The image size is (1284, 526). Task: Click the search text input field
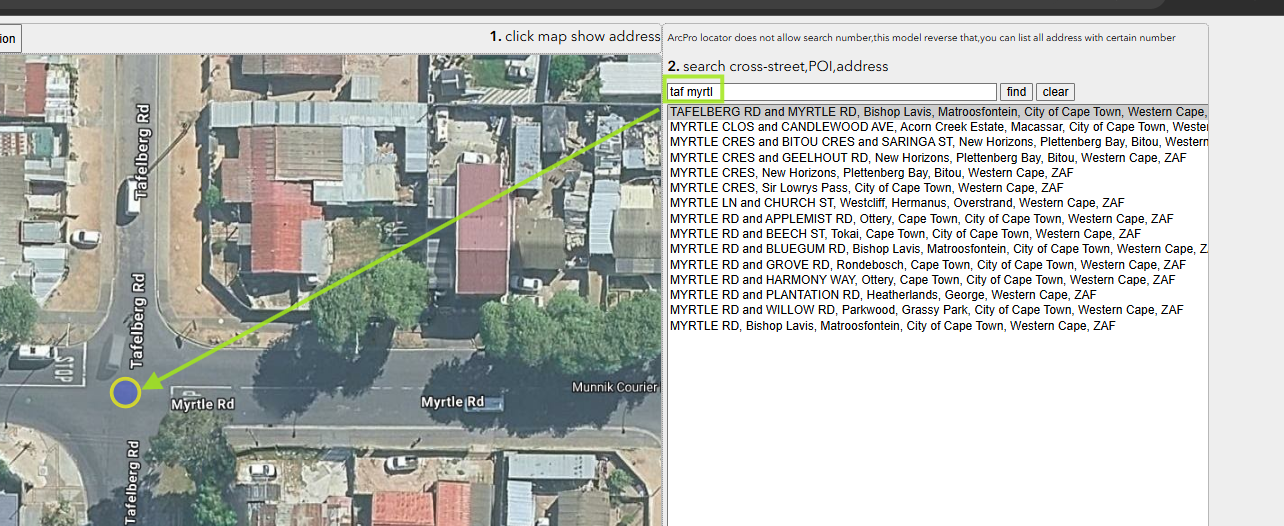[x=832, y=92]
